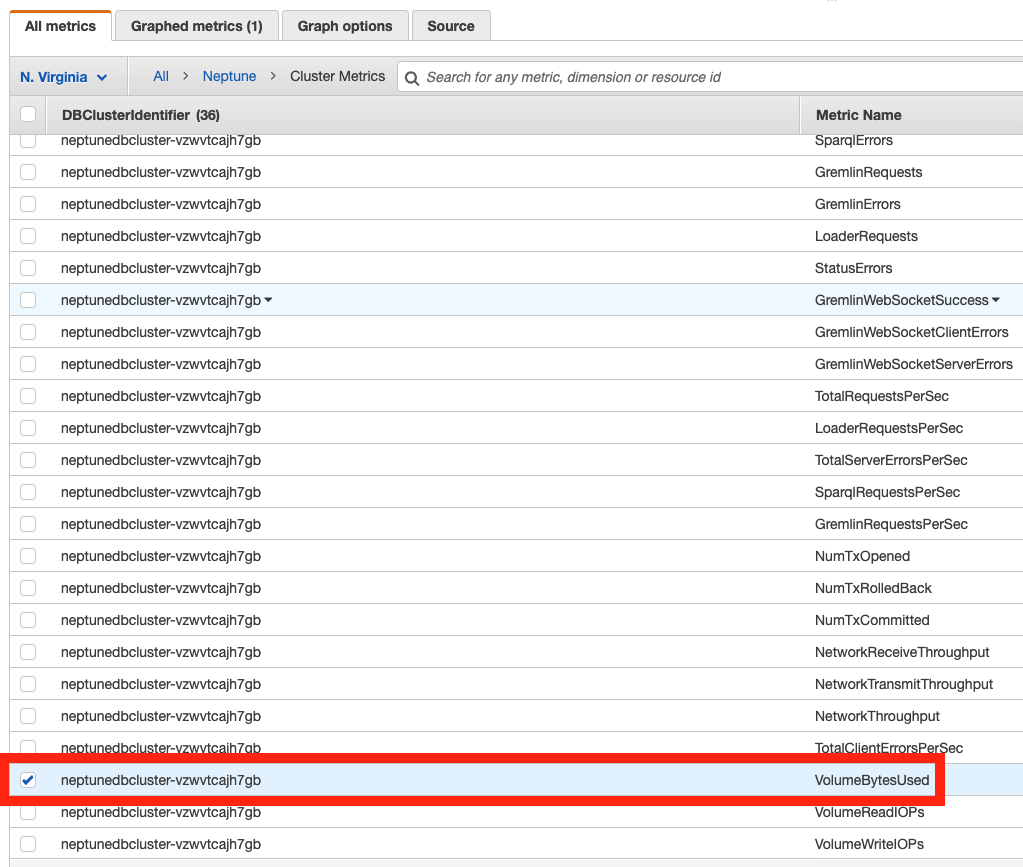This screenshot has width=1023, height=867.
Task: Check the LoaderRequests metric checkbox
Action: [x=28, y=236]
